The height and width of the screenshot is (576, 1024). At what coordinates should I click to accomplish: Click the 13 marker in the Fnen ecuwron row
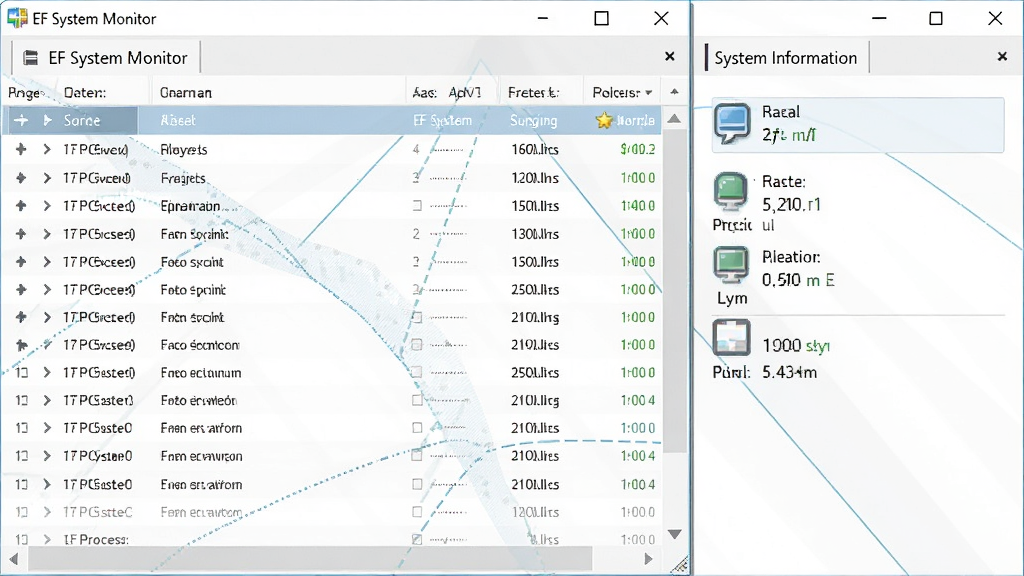22,456
